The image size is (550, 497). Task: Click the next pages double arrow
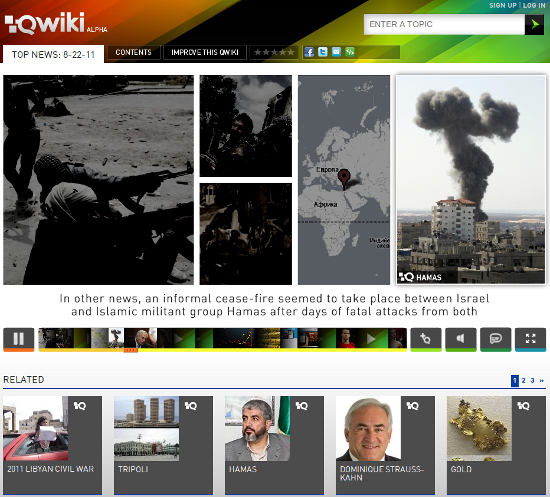(x=542, y=381)
